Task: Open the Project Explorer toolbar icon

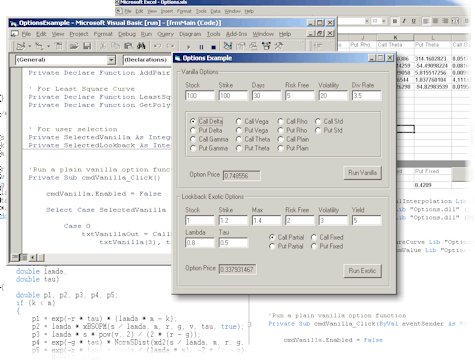Action: (228, 46)
